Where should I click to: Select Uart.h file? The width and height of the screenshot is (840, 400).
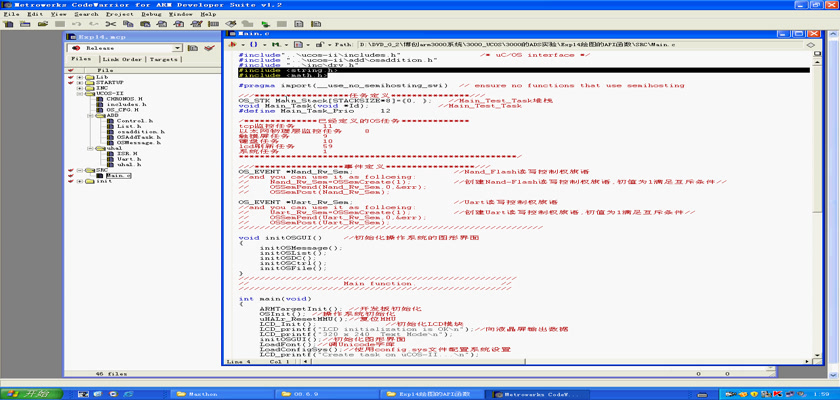click(129, 159)
